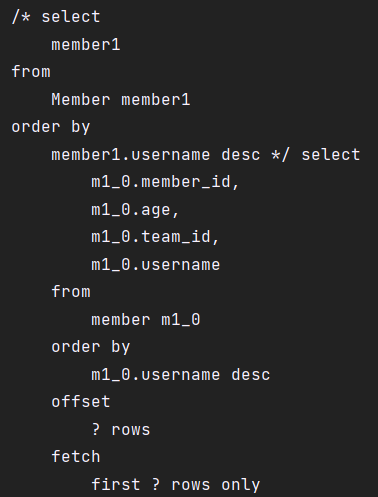Screen dimensions: 378x497
Task: Click the opening comment '/* select' text
Action: click(x=56, y=17)
